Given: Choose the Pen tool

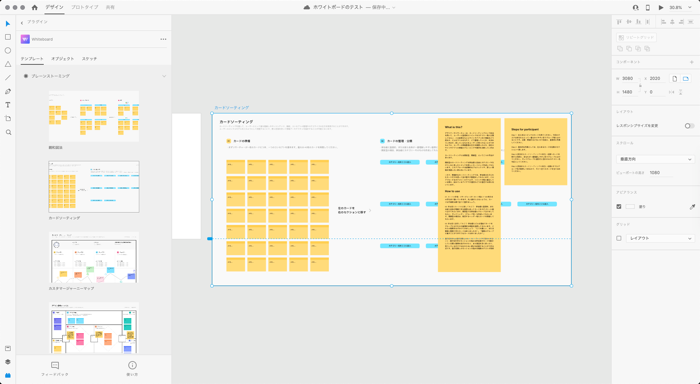Looking at the screenshot, I should click(x=8, y=92).
